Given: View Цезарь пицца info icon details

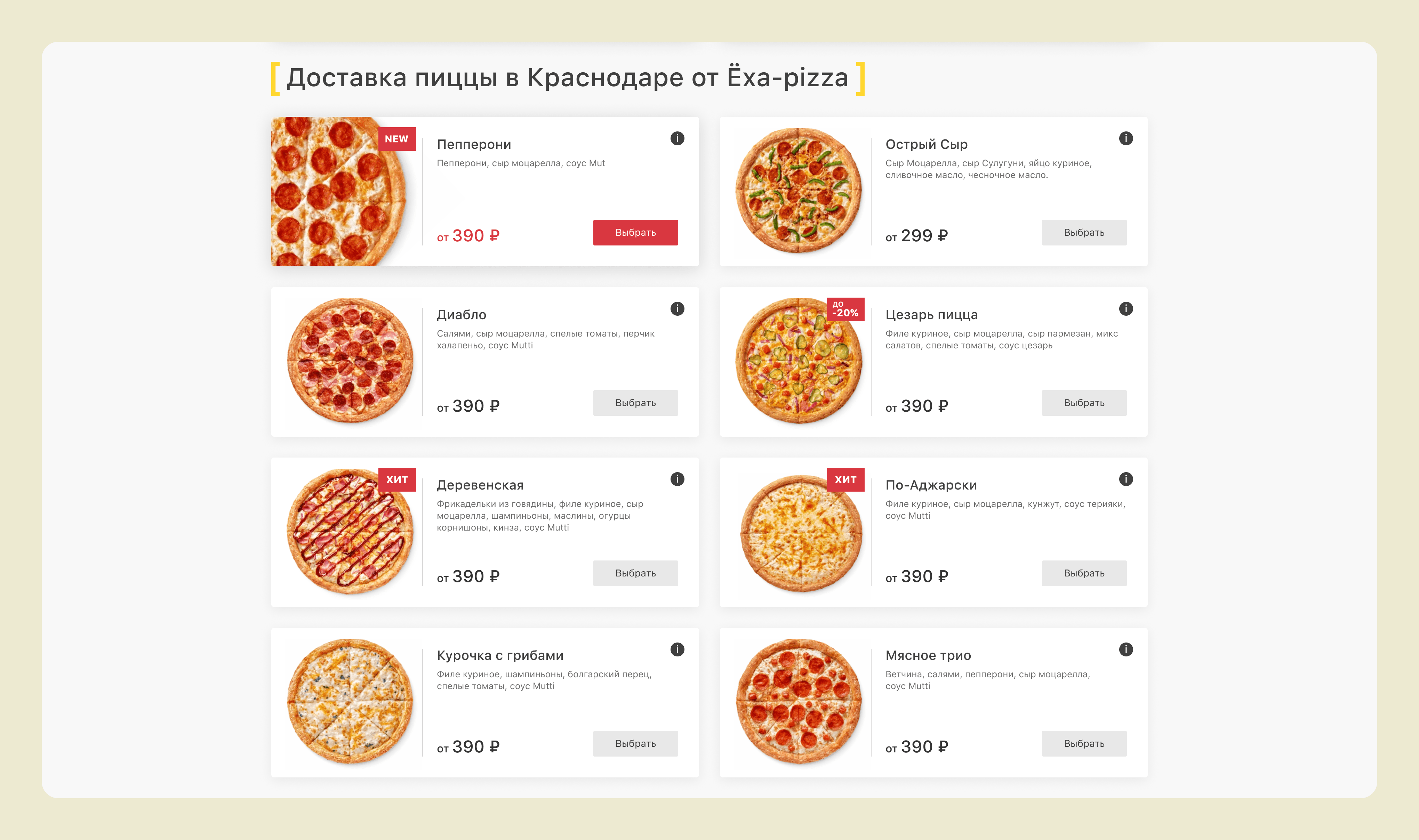Looking at the screenshot, I should (1126, 309).
